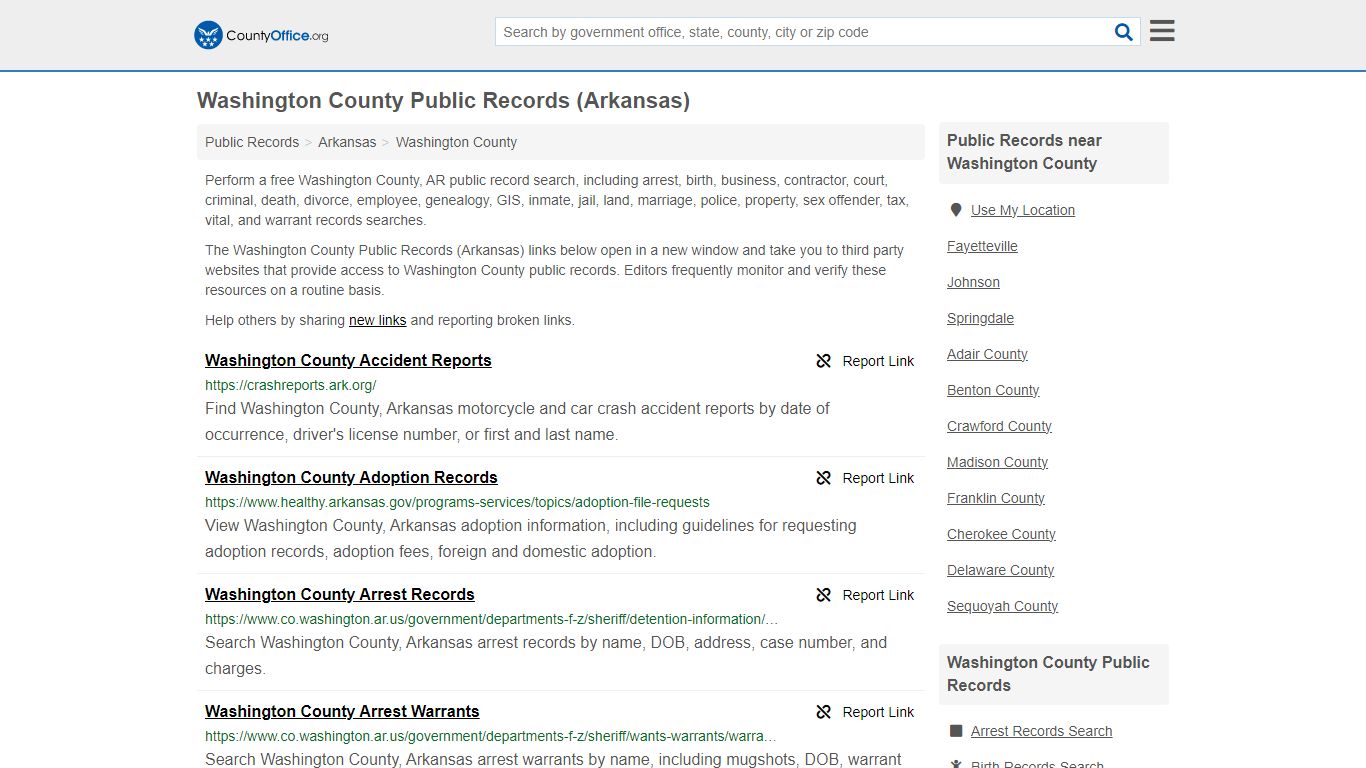Click the Arrest Records Search square icon
Image resolution: width=1366 pixels, height=768 pixels.
(x=956, y=731)
